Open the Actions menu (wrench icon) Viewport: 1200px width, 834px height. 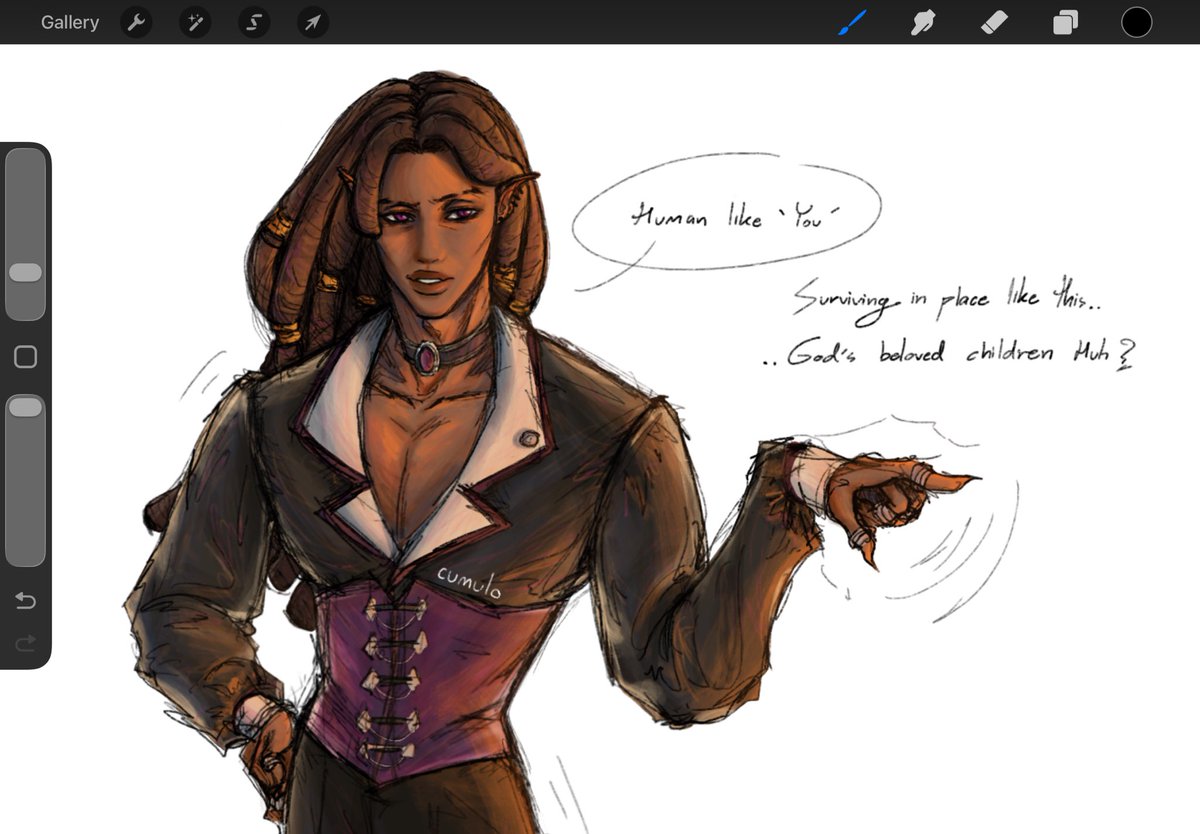(x=136, y=22)
